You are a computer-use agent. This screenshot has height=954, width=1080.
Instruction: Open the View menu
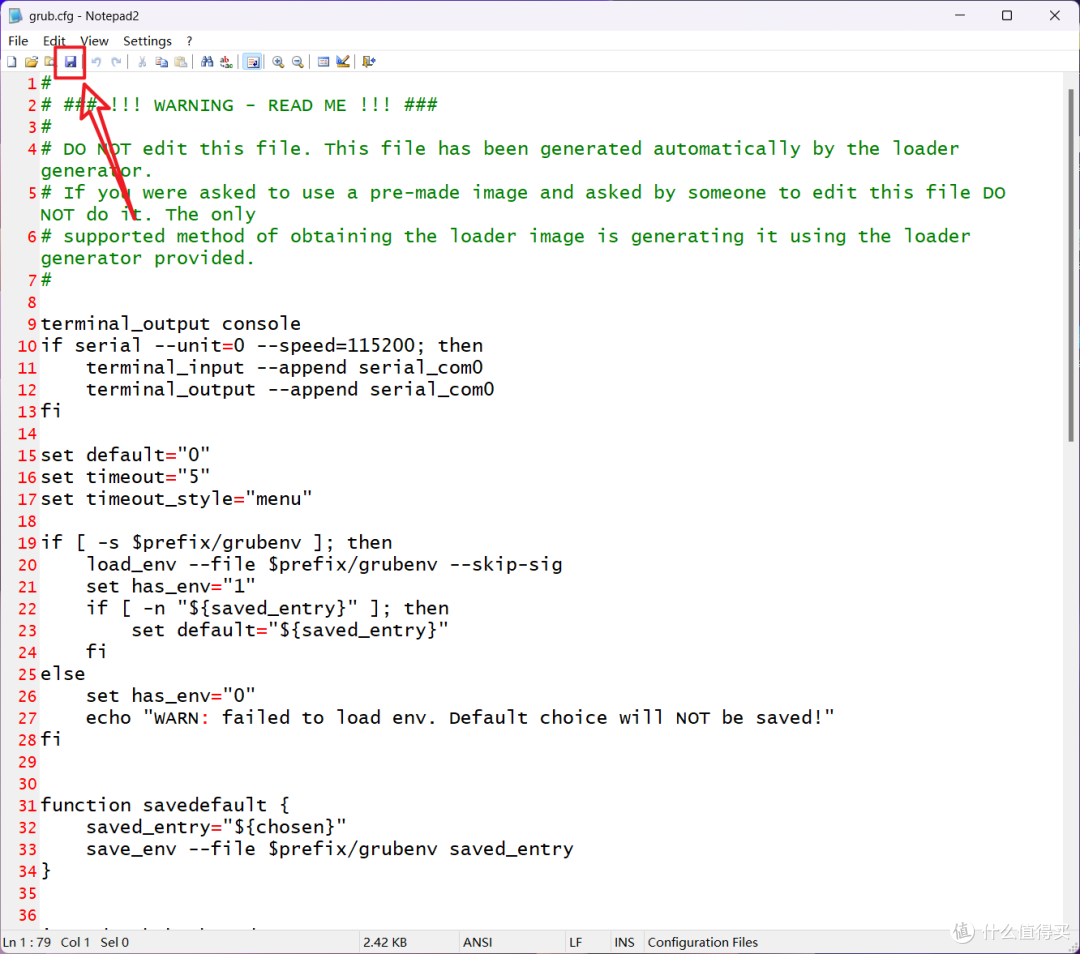point(94,41)
